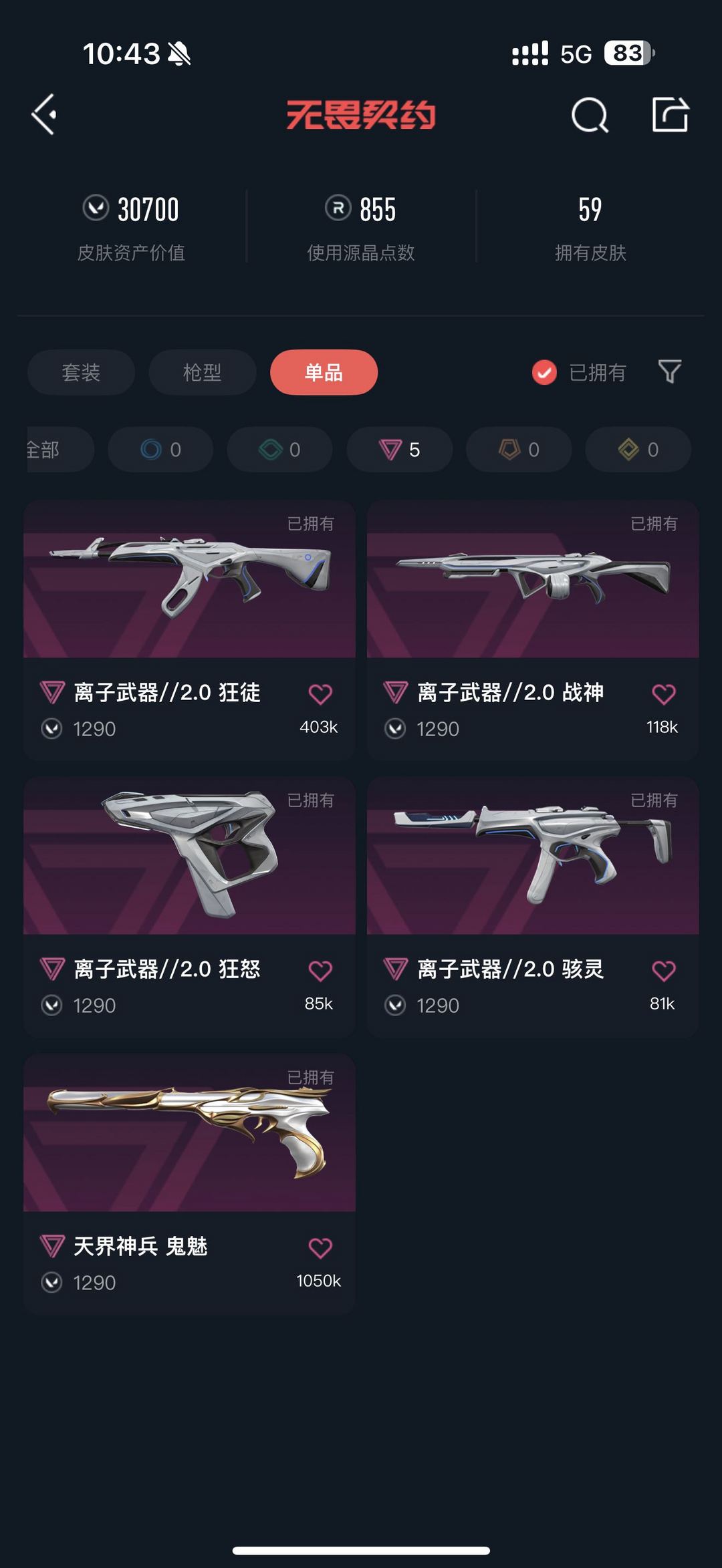The image size is (722, 1568).
Task: Tap the share icon in header
Action: coord(671,115)
